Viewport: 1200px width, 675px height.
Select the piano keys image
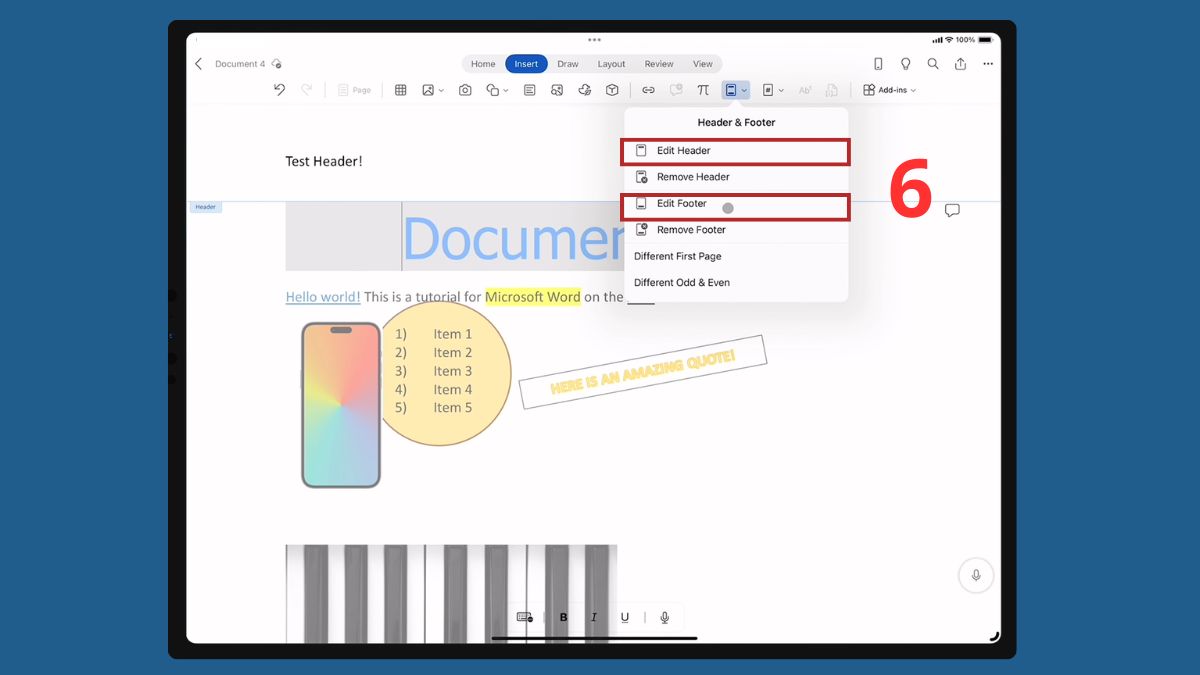coord(451,593)
